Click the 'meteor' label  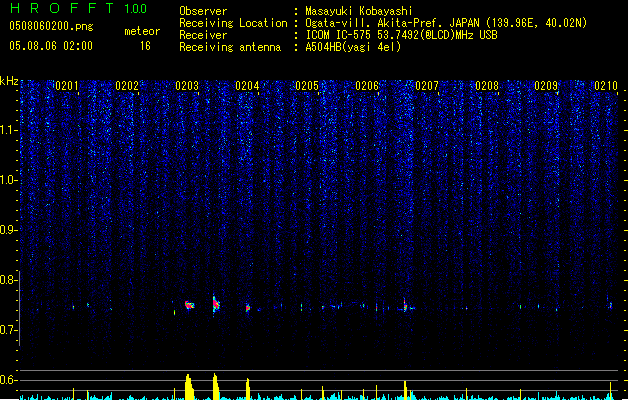click(142, 31)
